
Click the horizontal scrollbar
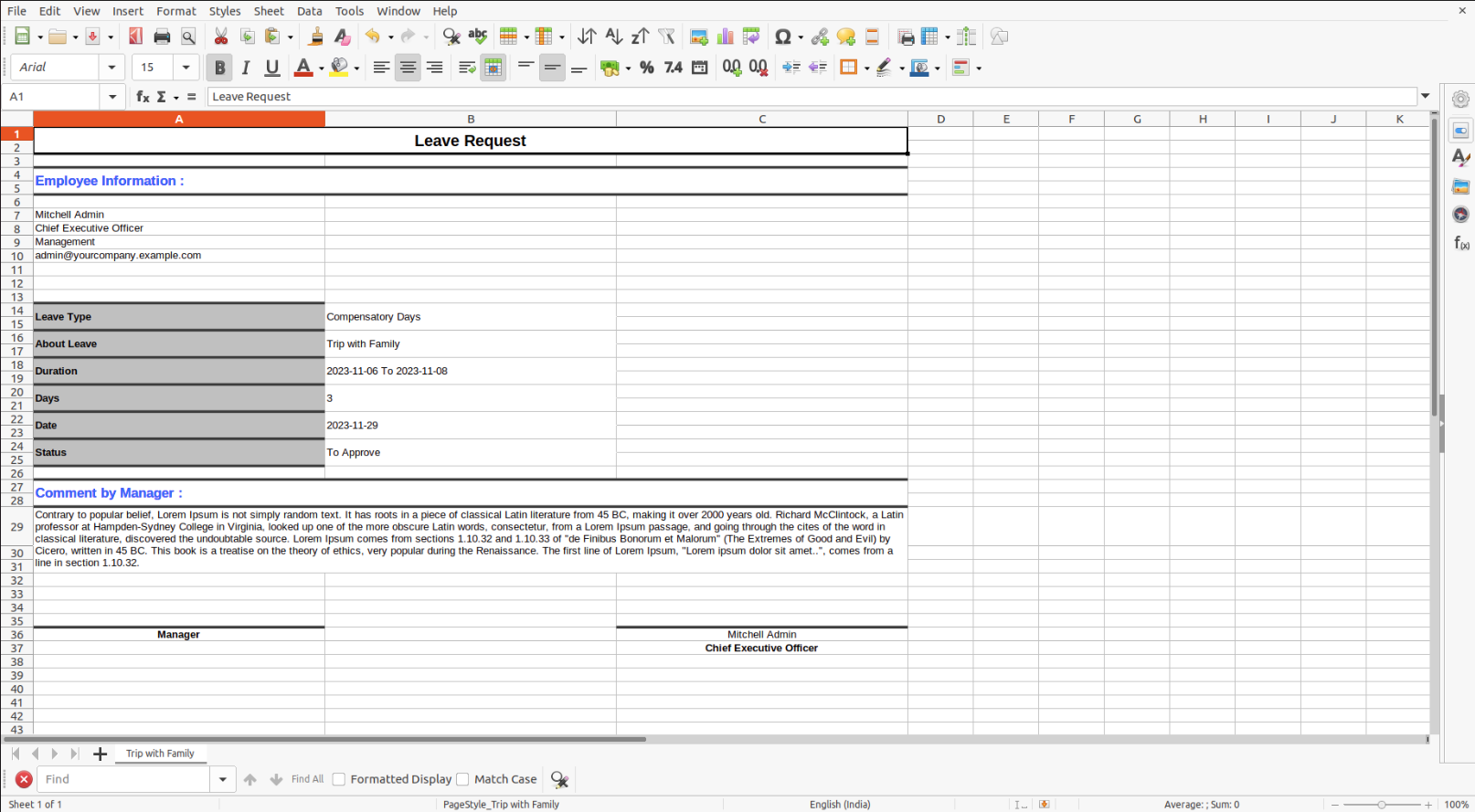pyautogui.click(x=324, y=739)
